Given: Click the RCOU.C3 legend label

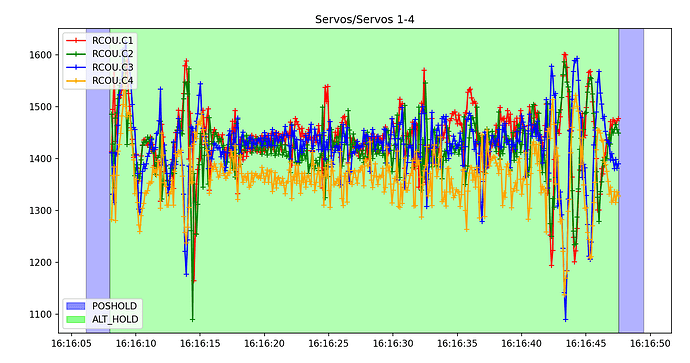Looking at the screenshot, I should point(113,67).
